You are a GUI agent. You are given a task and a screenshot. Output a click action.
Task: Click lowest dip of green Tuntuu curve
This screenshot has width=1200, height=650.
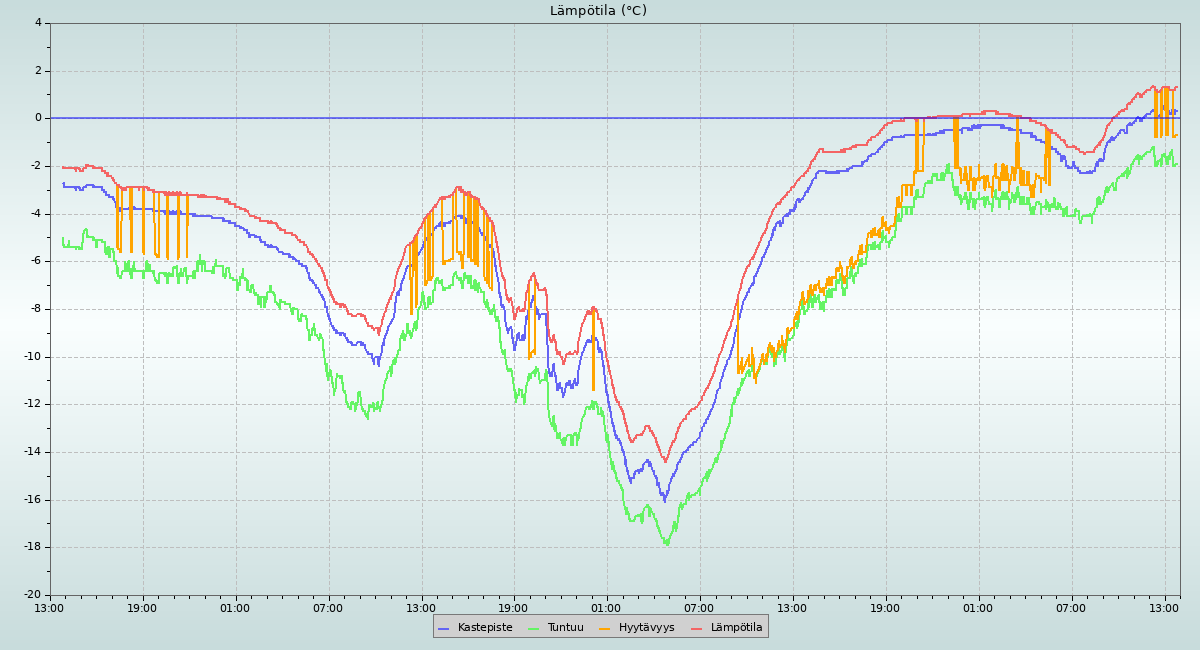[x=667, y=543]
